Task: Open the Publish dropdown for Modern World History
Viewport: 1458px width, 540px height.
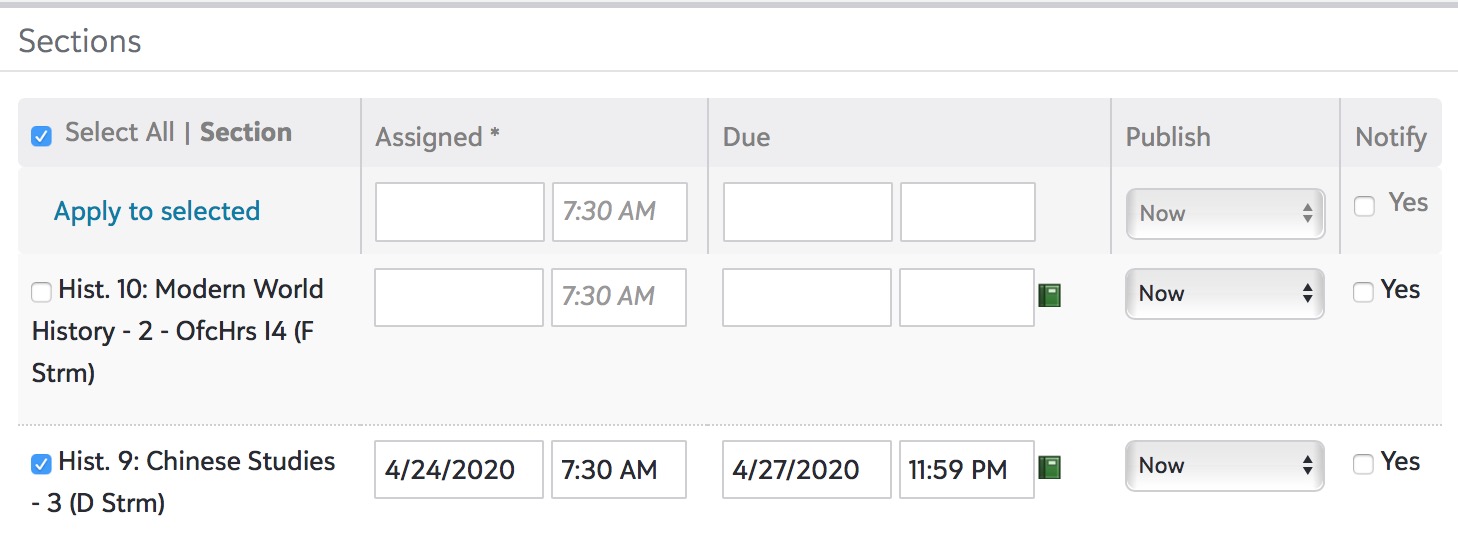Action: click(1225, 293)
